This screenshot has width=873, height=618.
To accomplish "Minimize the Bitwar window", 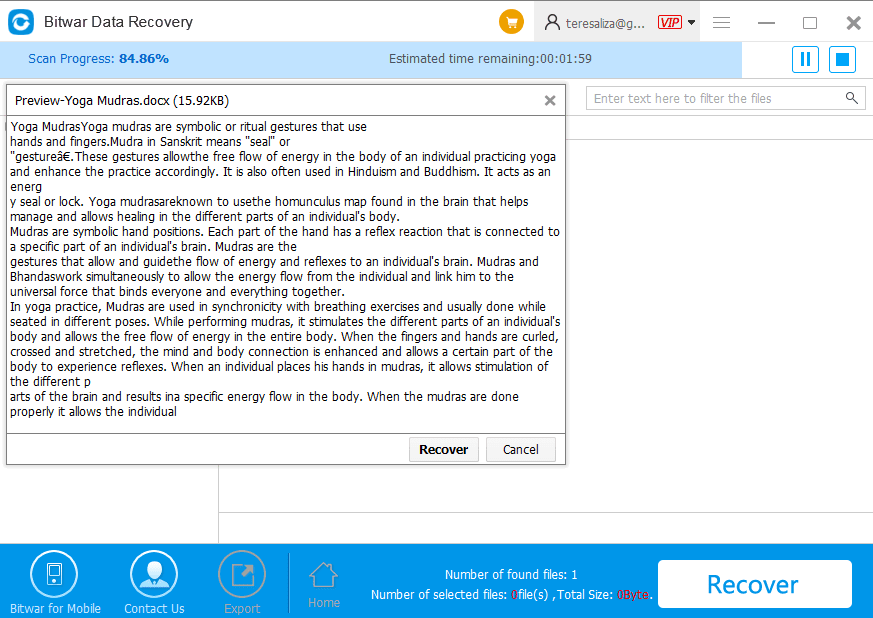I will tap(766, 23).
